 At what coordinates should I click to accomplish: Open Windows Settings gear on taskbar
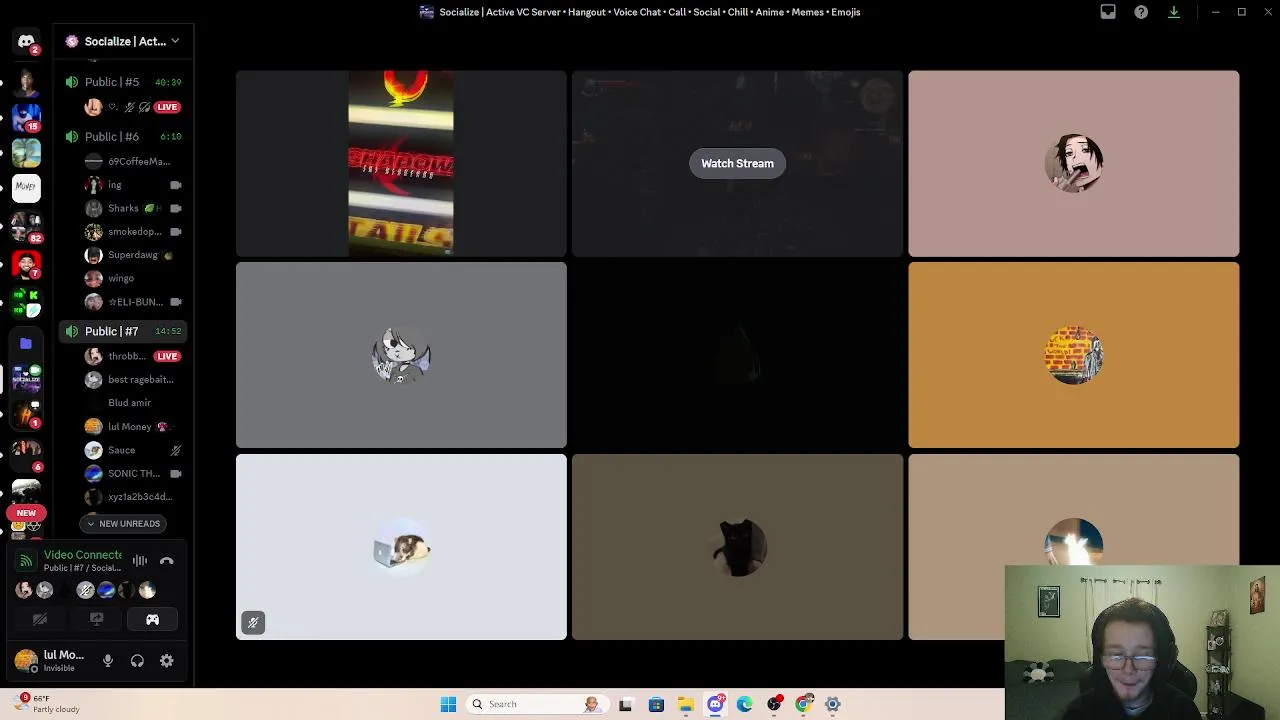click(x=832, y=704)
